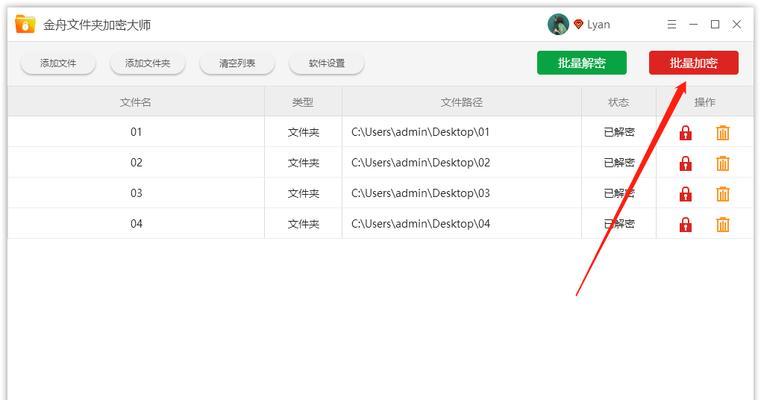Delete folder 02 with the trash icon
Viewport: 761px width, 400px height.
pyautogui.click(x=723, y=163)
